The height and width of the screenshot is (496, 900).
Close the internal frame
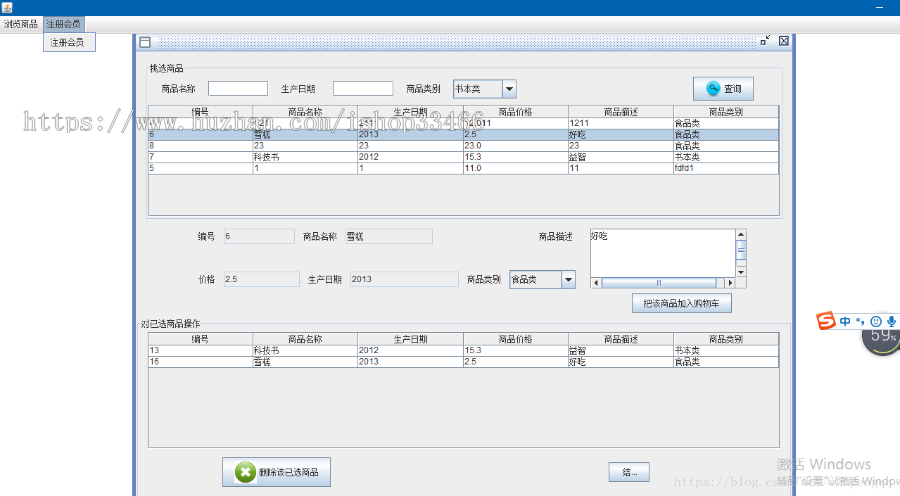click(783, 41)
